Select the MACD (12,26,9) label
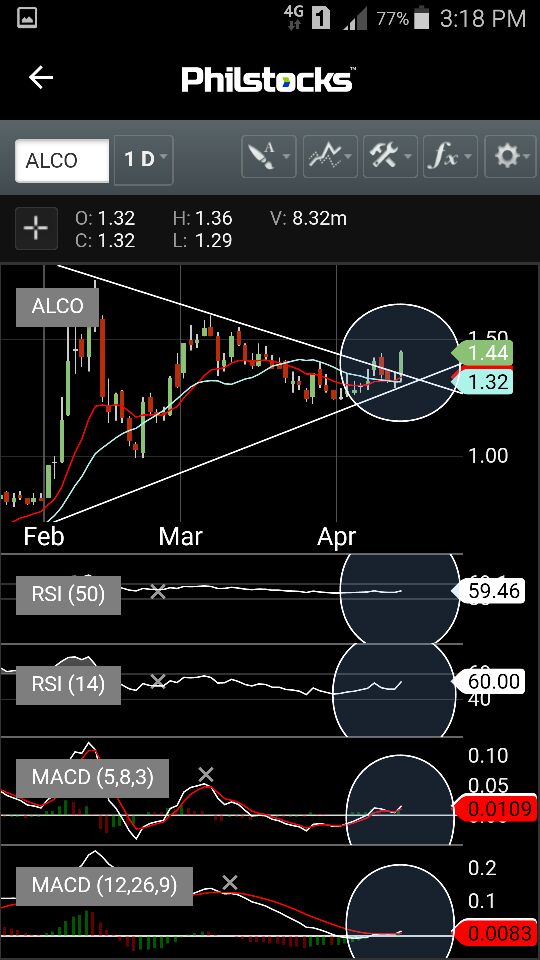 pyautogui.click(x=104, y=885)
